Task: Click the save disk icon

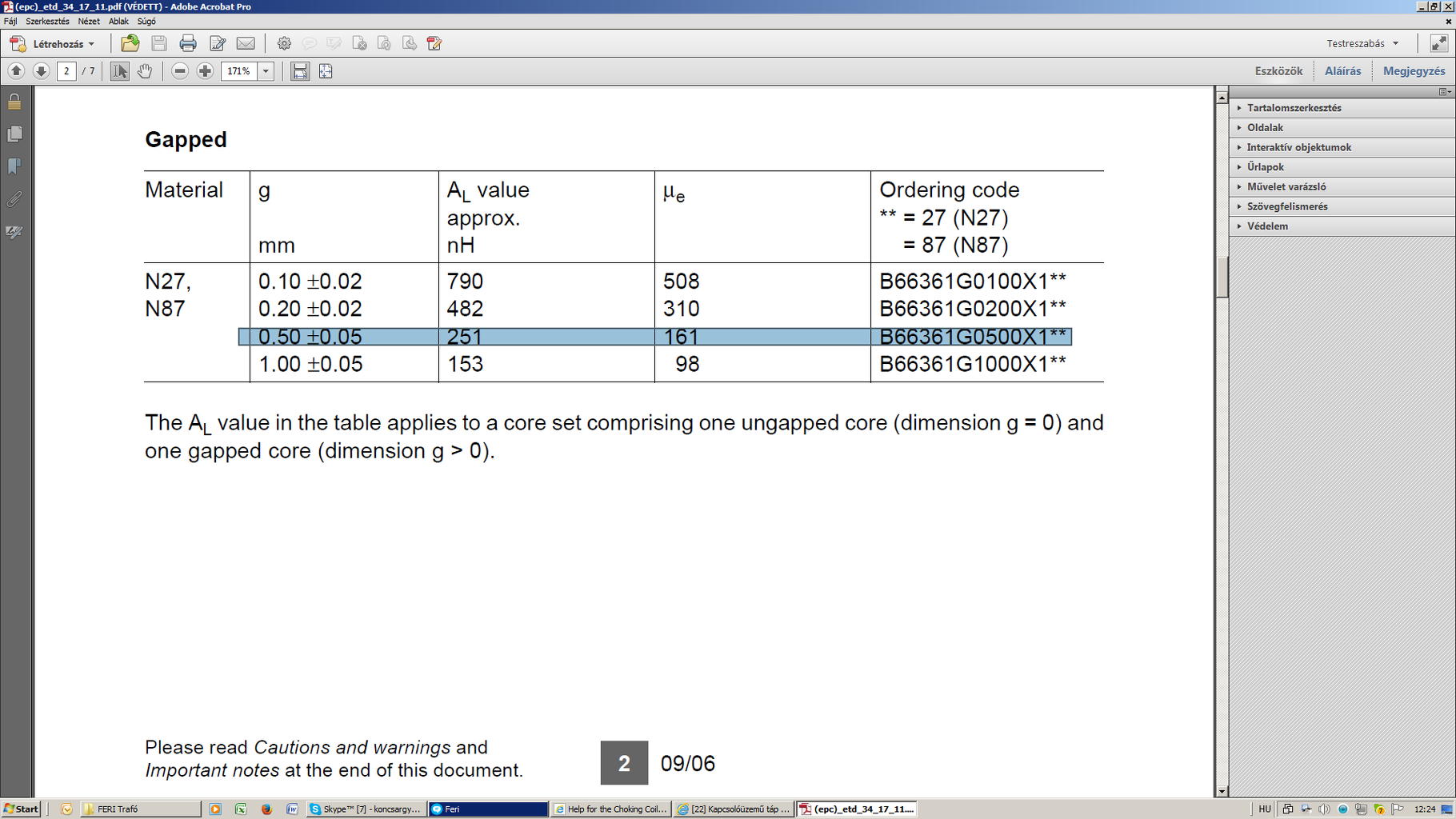Action: click(x=159, y=43)
